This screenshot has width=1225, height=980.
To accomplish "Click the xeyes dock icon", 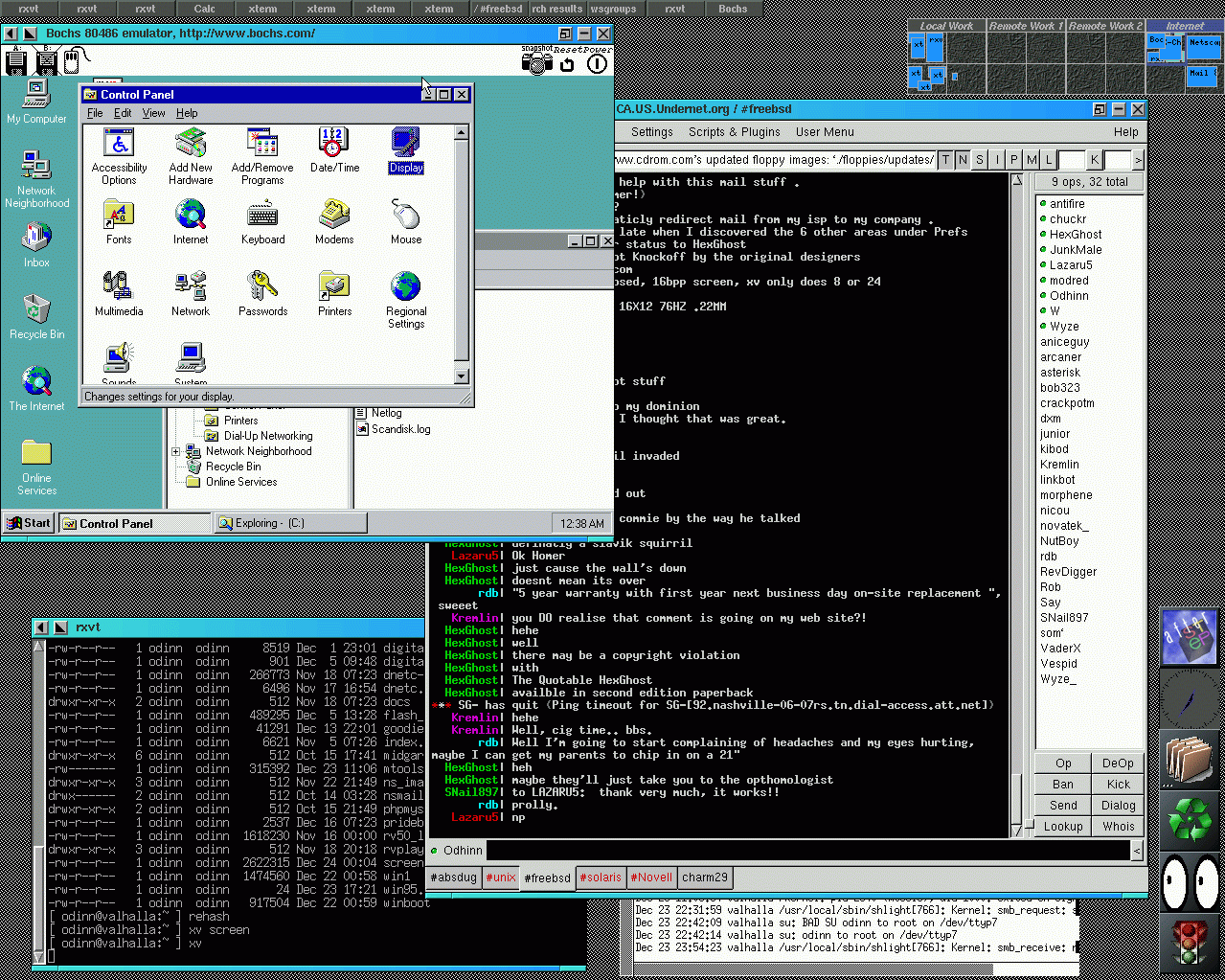I will coord(1191,881).
